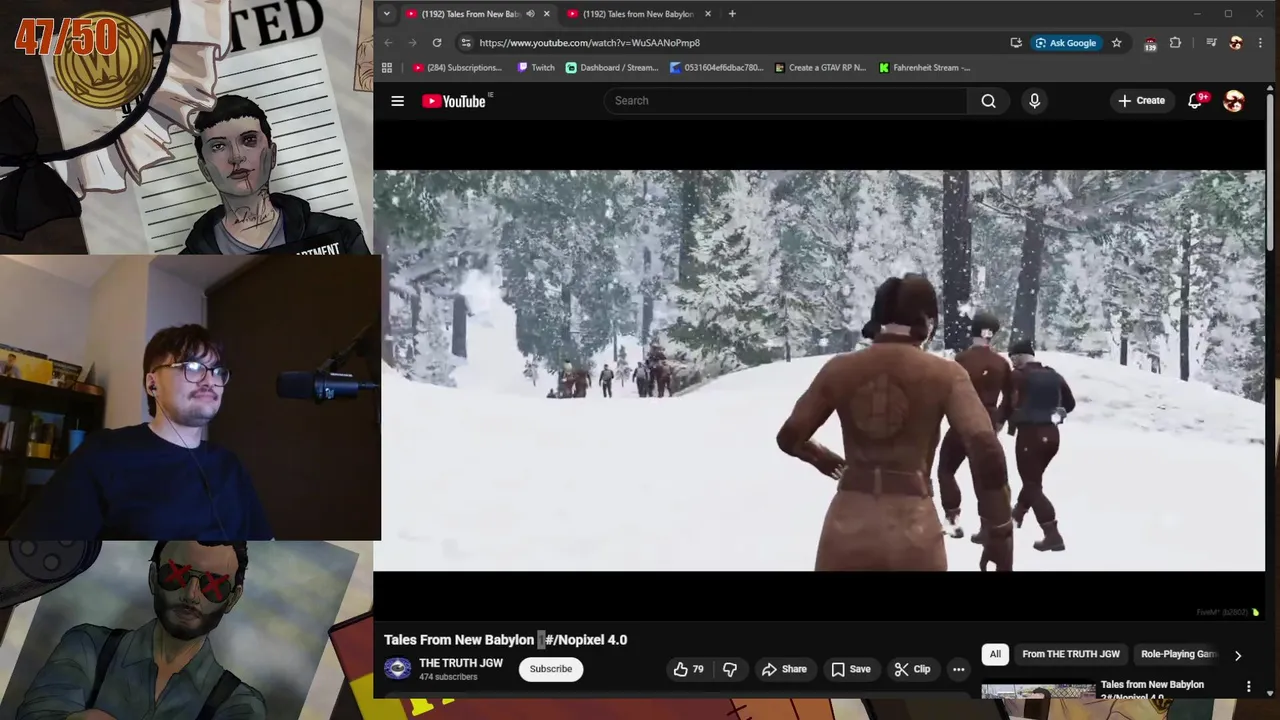This screenshot has height=720, width=1280.
Task: Open the media control icon in Chrome toolbar
Action: click(1211, 43)
